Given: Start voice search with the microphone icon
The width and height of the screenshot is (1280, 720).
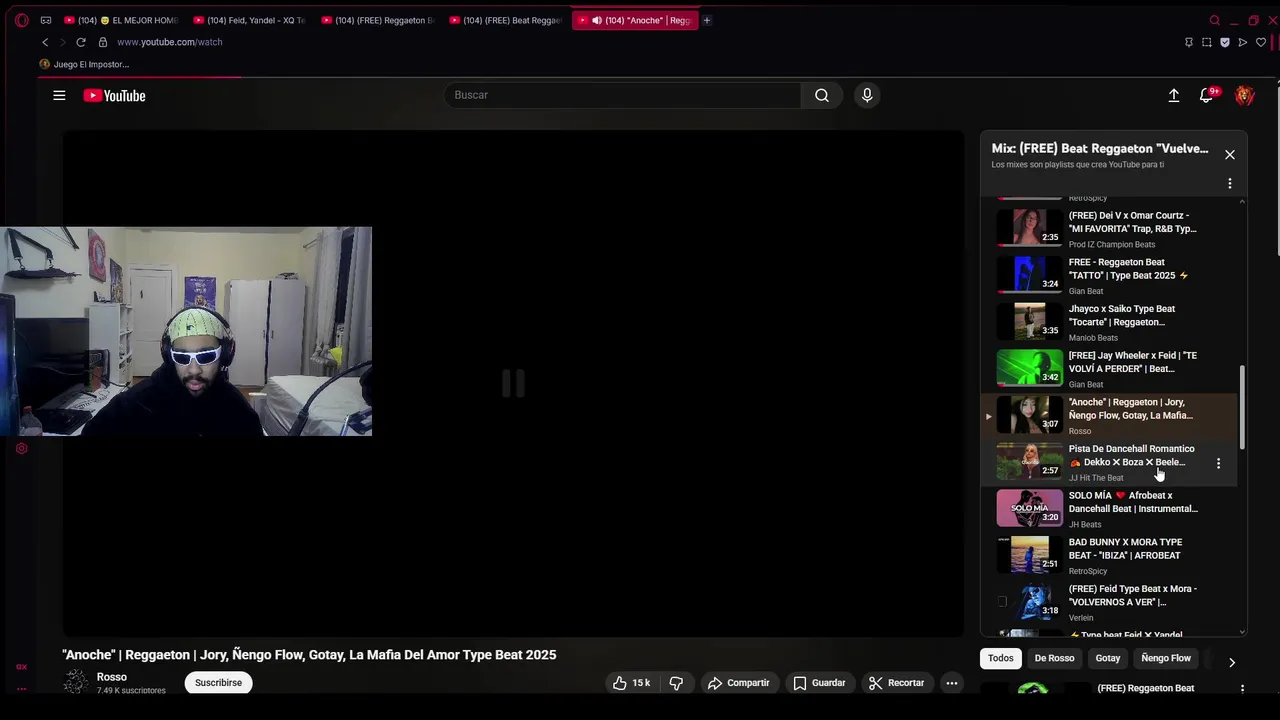Looking at the screenshot, I should pos(867,95).
